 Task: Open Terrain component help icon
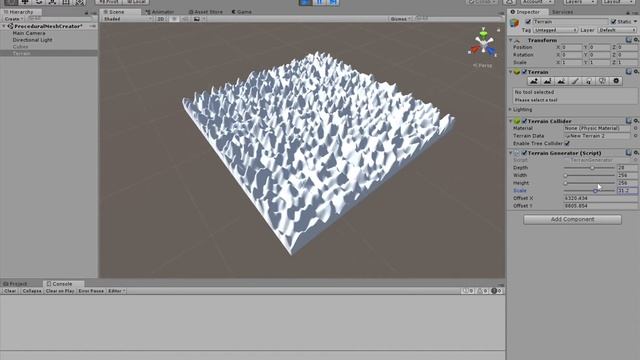629,72
